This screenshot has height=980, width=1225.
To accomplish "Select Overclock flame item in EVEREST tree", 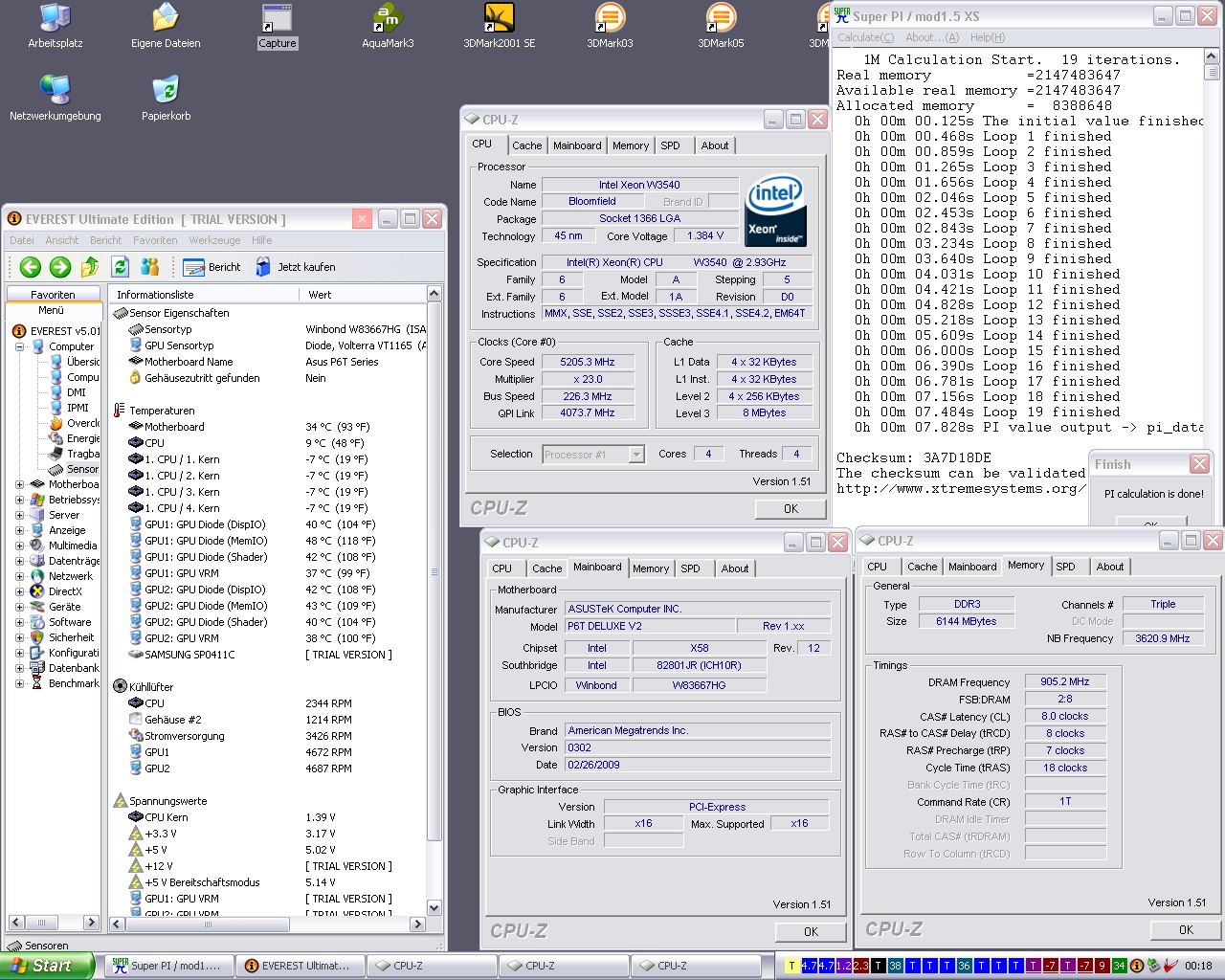I will 75,423.
